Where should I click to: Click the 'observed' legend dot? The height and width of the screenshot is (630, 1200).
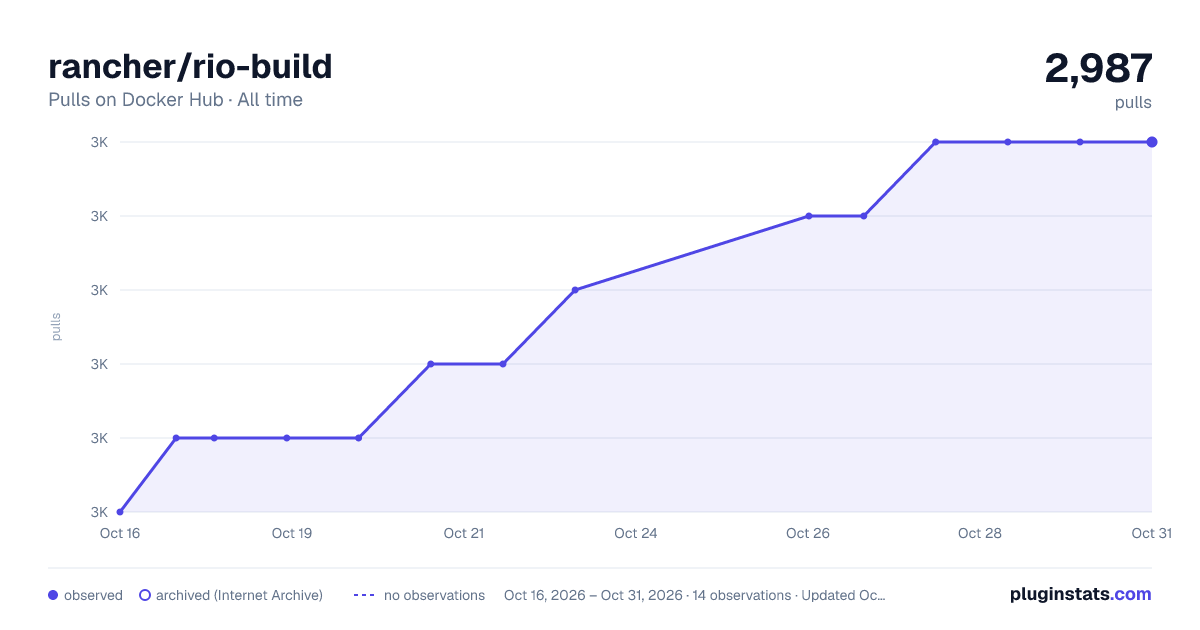[x=53, y=595]
